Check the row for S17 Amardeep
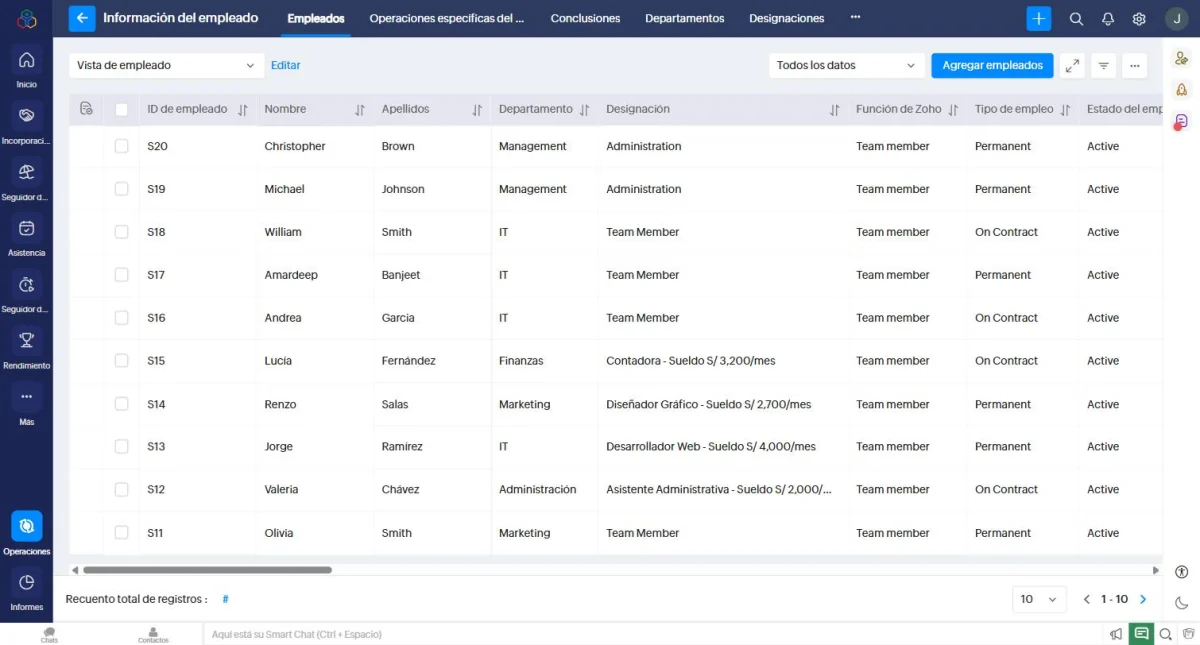This screenshot has width=1200, height=645. (121, 275)
